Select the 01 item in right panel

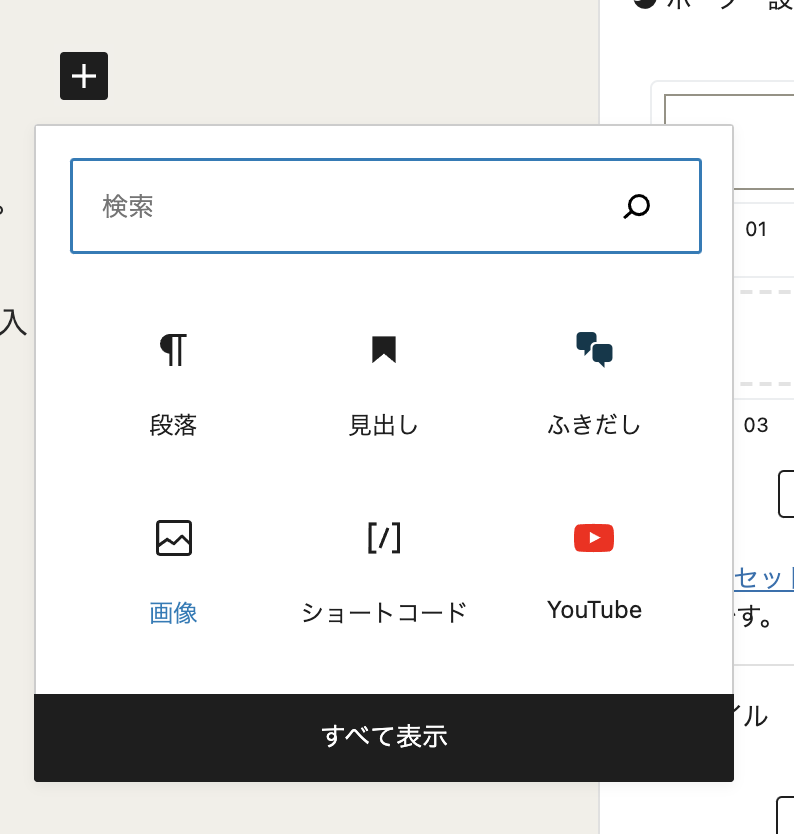tap(756, 229)
